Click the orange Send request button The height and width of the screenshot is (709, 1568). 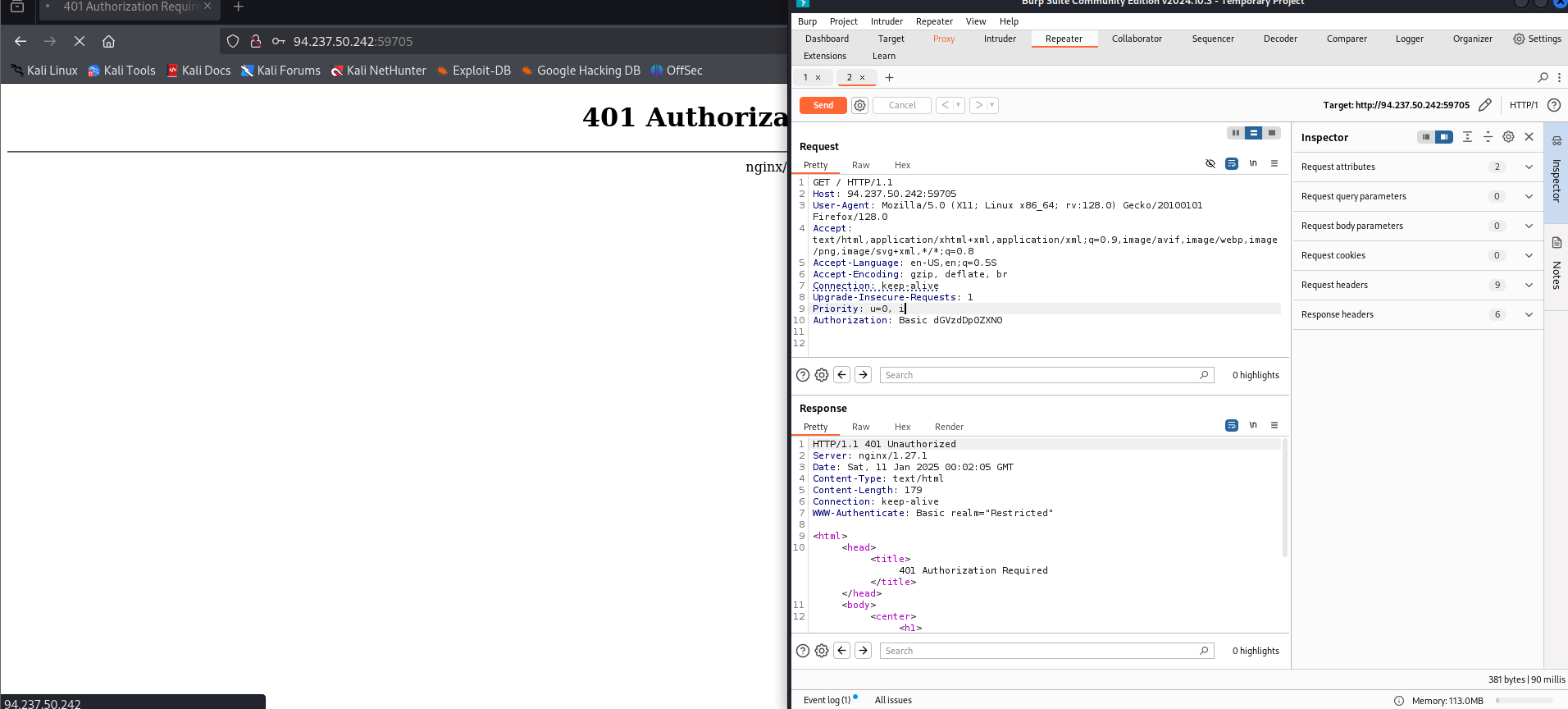[x=823, y=105]
